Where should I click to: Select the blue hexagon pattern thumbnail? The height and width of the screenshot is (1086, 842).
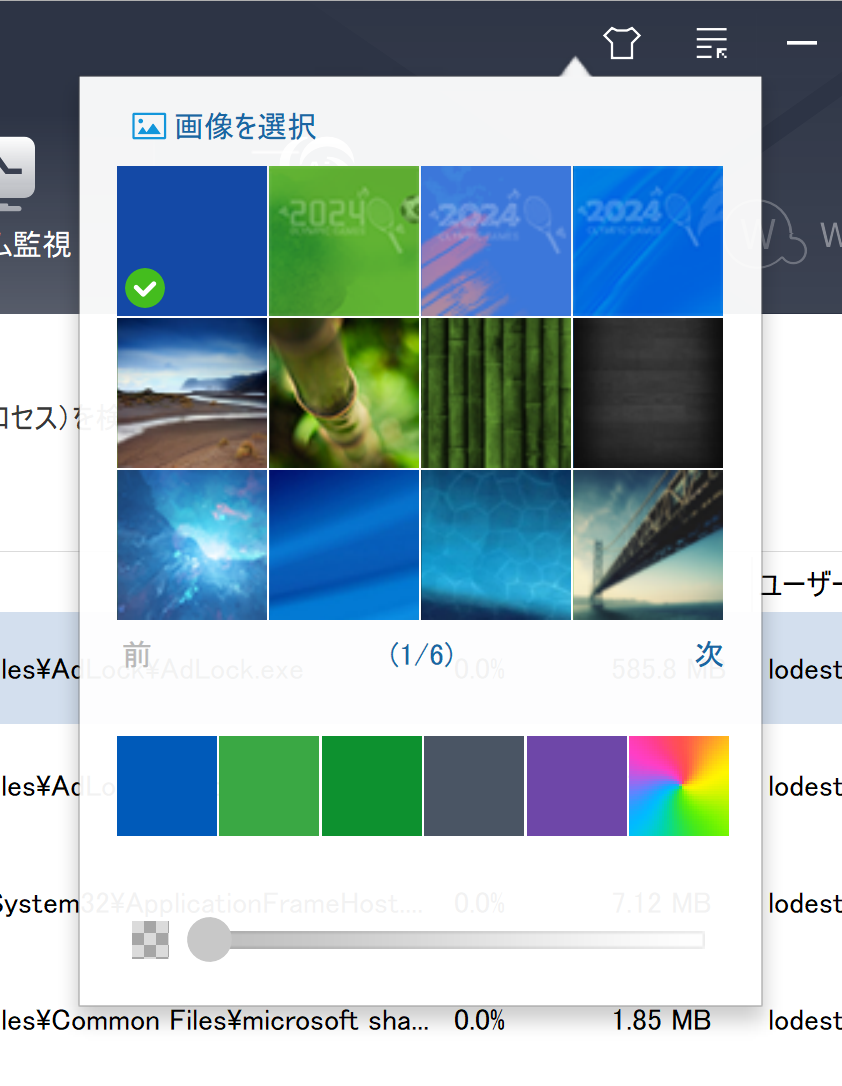496,545
